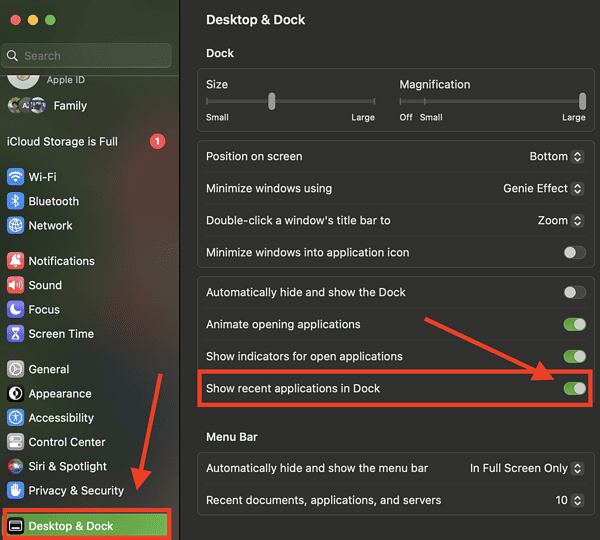Select the Screen Time hourglass icon

[15, 334]
